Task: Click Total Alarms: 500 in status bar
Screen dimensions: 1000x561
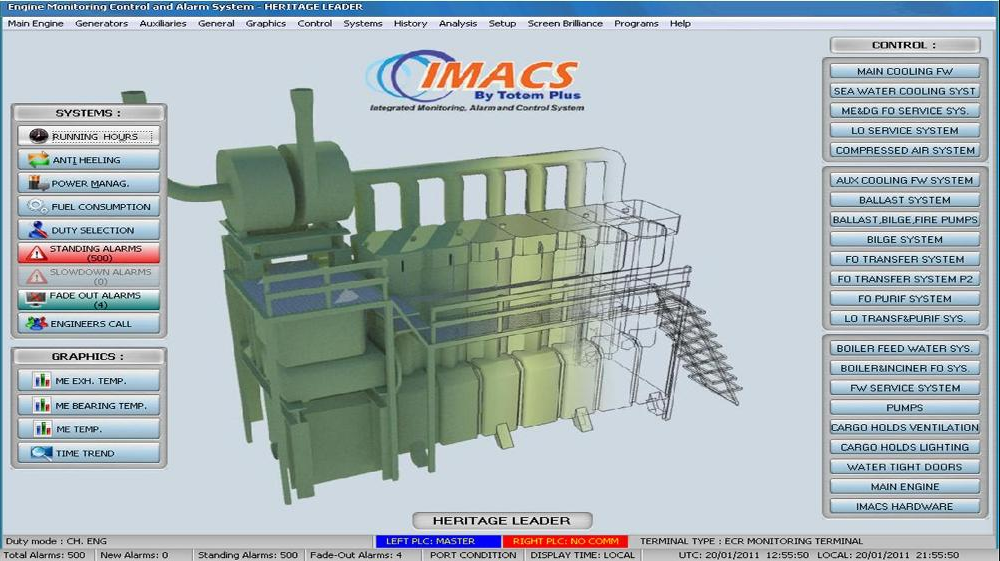Action: (45, 555)
